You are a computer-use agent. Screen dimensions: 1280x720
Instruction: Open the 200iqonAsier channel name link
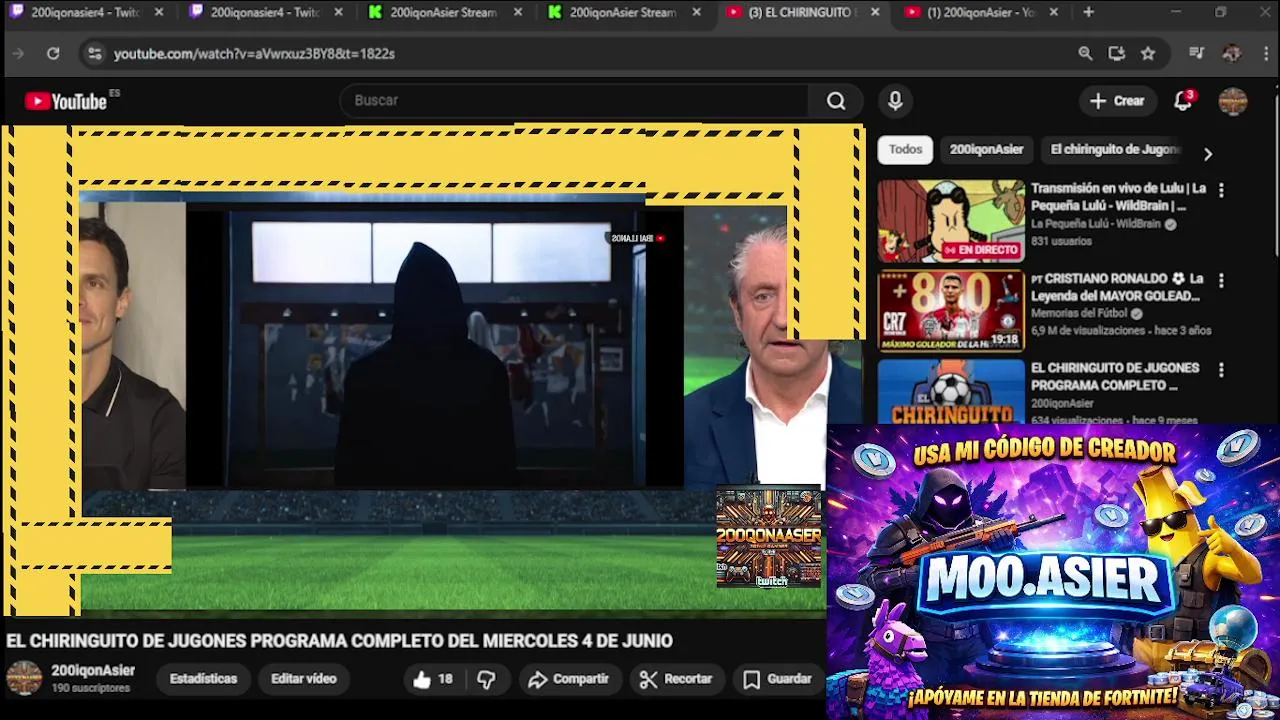[93, 671]
